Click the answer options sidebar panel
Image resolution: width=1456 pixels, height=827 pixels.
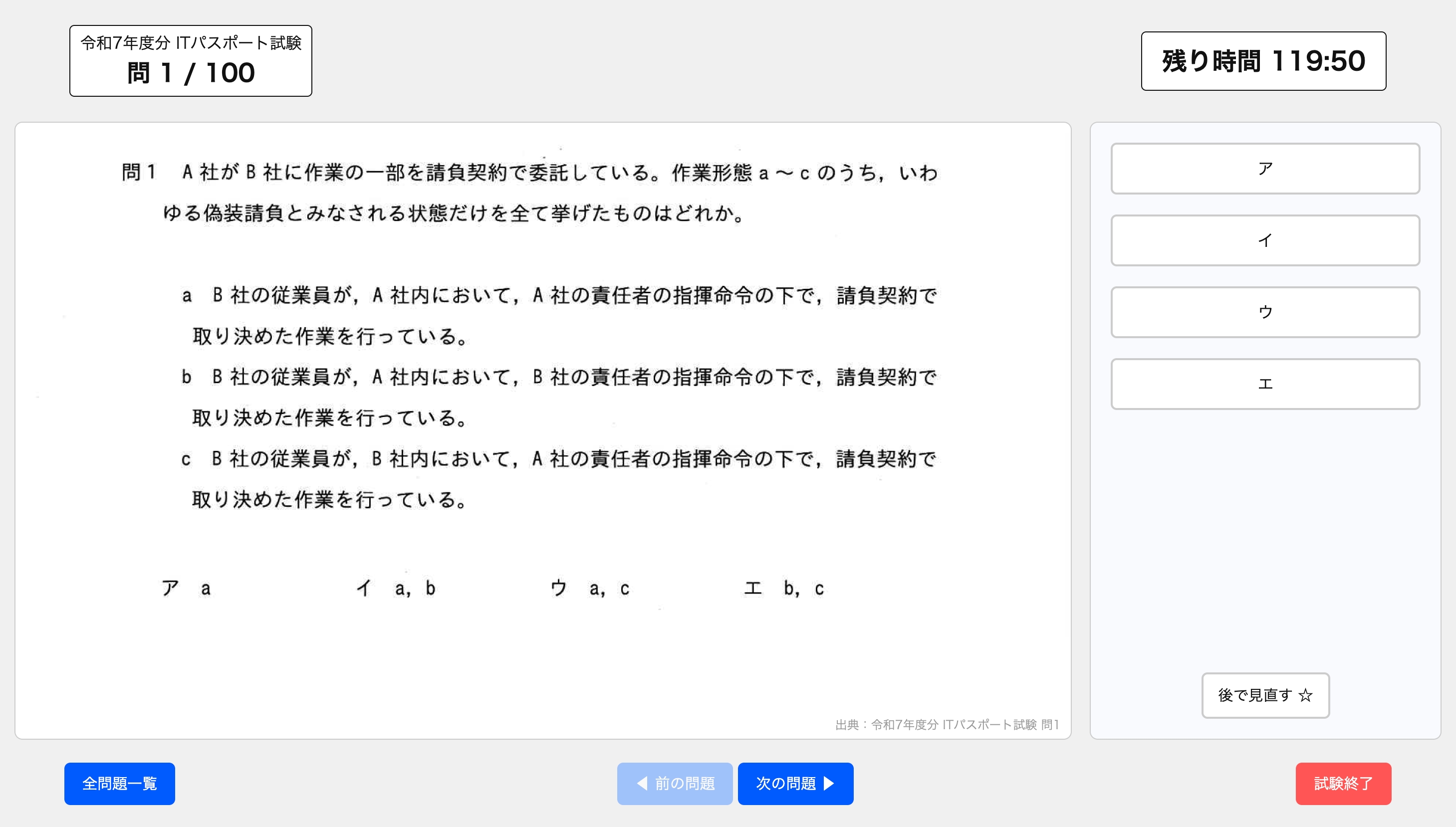coord(1265,511)
